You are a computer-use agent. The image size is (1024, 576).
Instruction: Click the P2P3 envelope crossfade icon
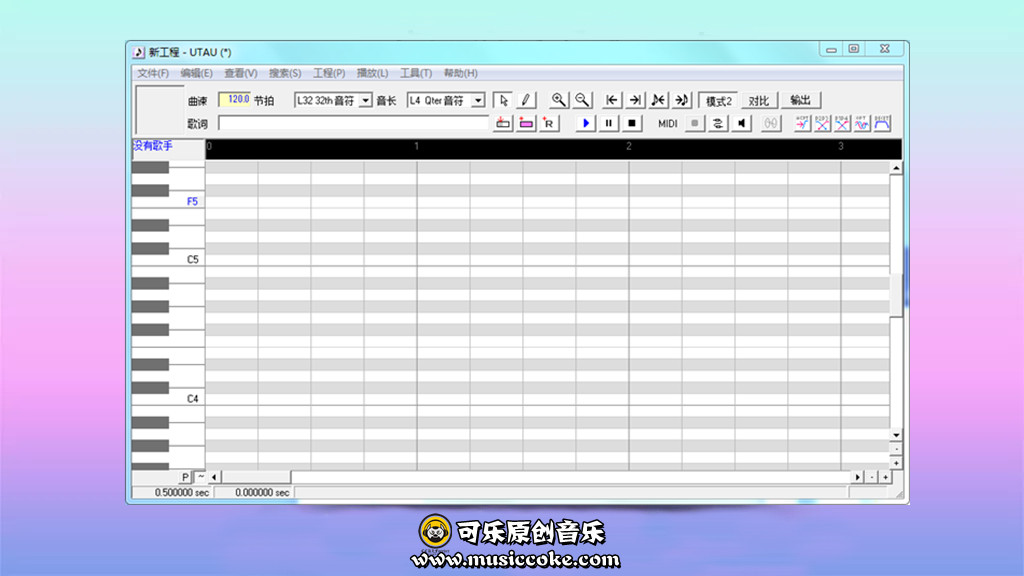[822, 123]
